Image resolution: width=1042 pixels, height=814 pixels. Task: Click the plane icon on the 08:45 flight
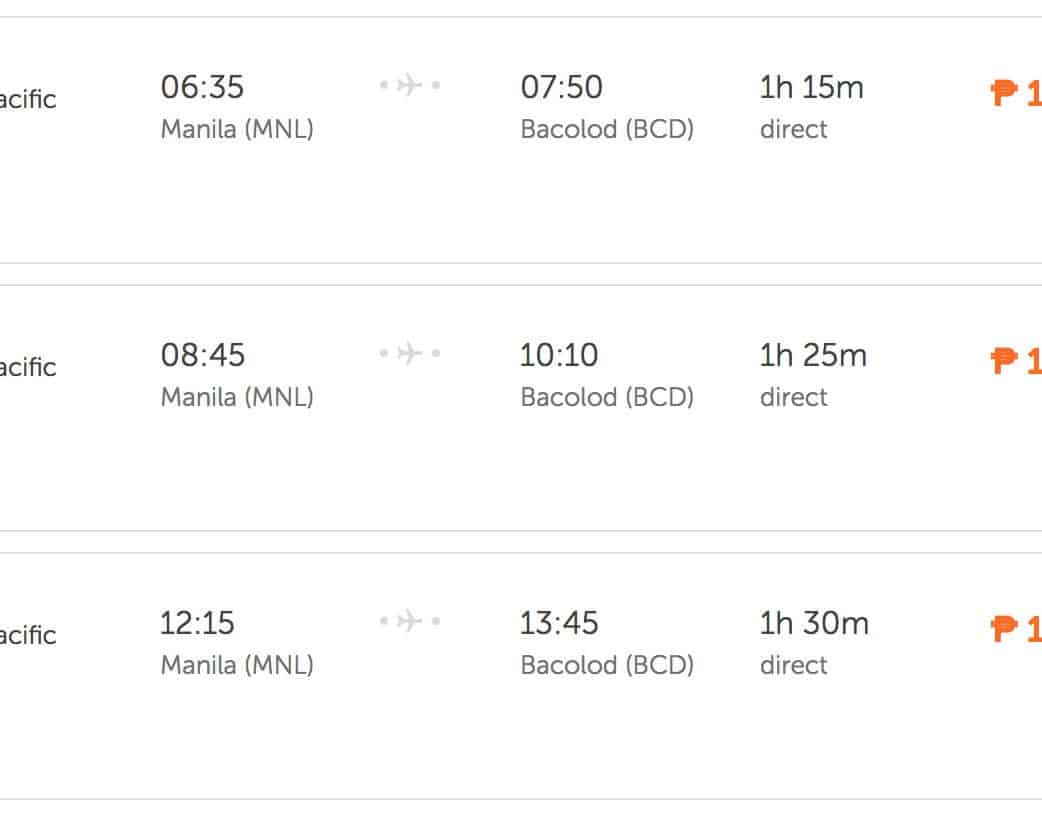(409, 354)
